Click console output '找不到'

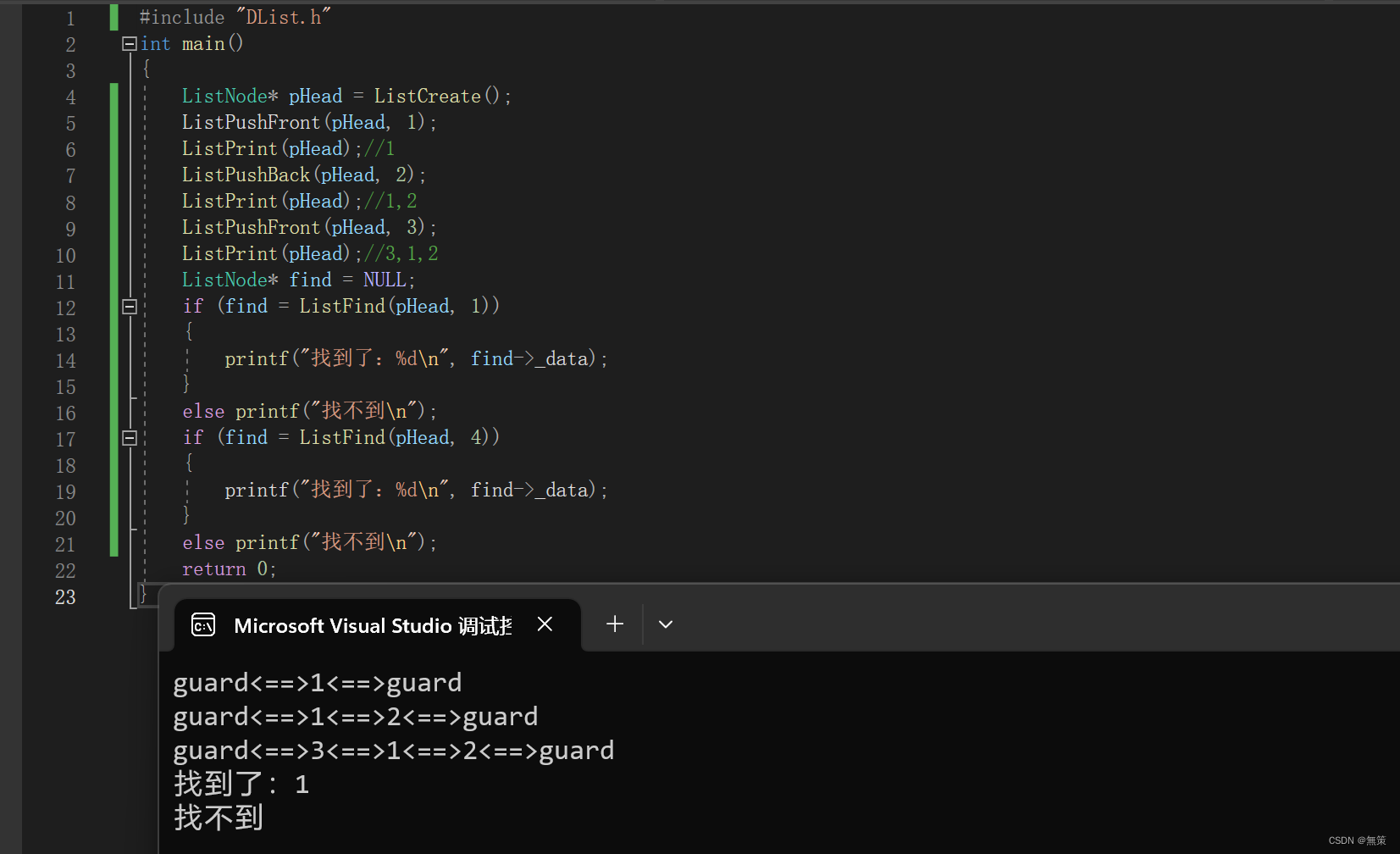coord(219,818)
